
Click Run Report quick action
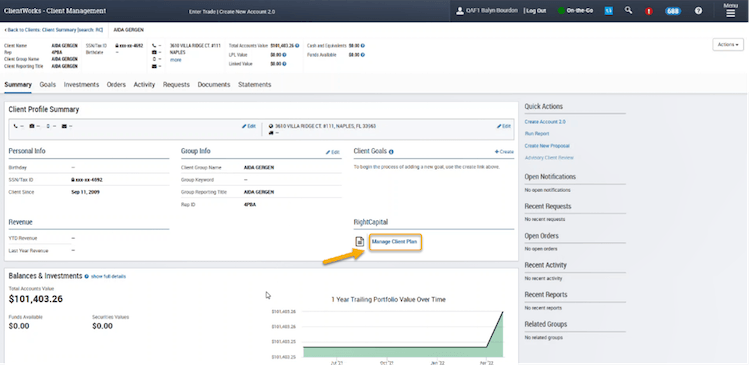(537, 134)
